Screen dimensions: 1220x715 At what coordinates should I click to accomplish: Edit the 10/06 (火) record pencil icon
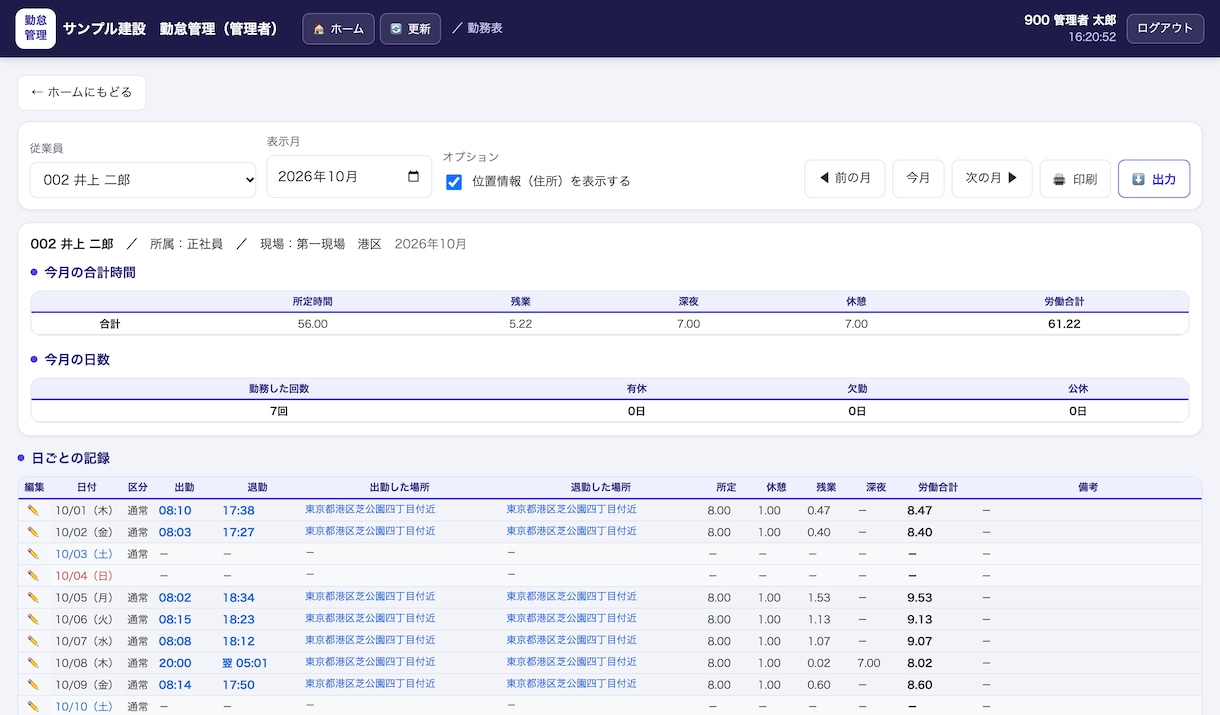pyautogui.click(x=33, y=619)
